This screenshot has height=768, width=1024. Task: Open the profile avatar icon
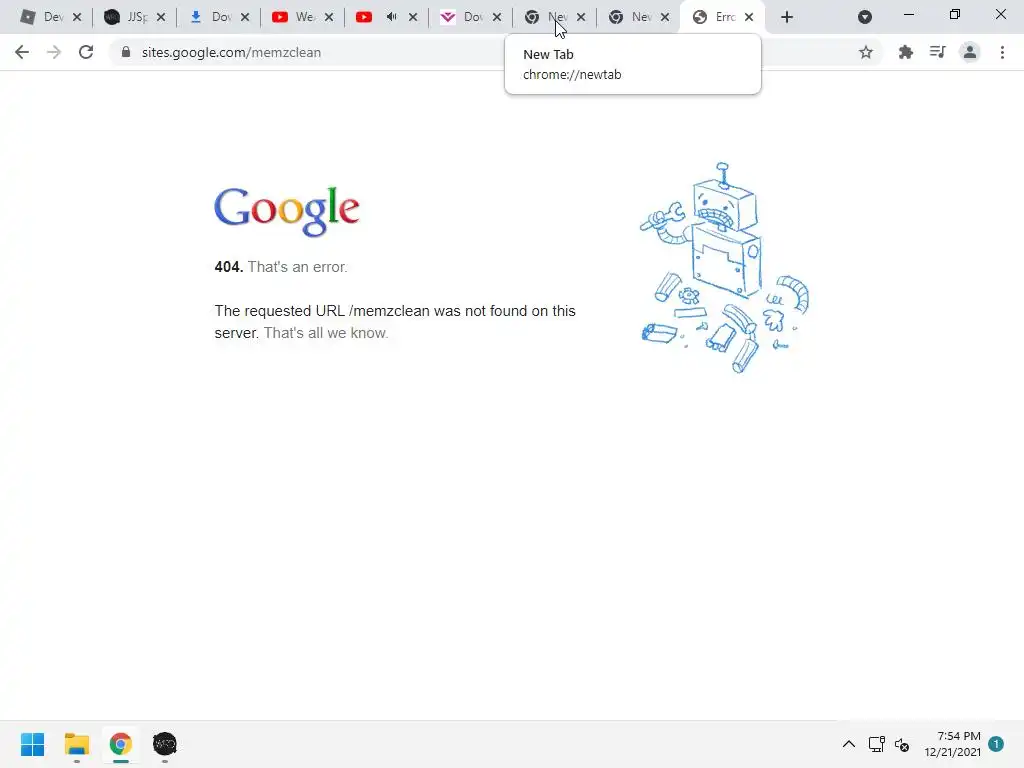pyautogui.click(x=970, y=52)
